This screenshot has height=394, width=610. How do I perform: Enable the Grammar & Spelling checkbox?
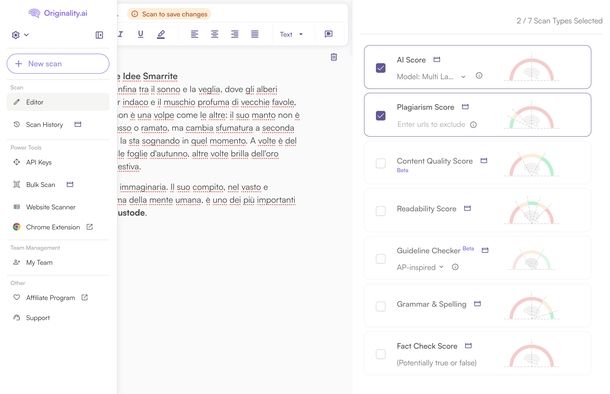(380, 306)
